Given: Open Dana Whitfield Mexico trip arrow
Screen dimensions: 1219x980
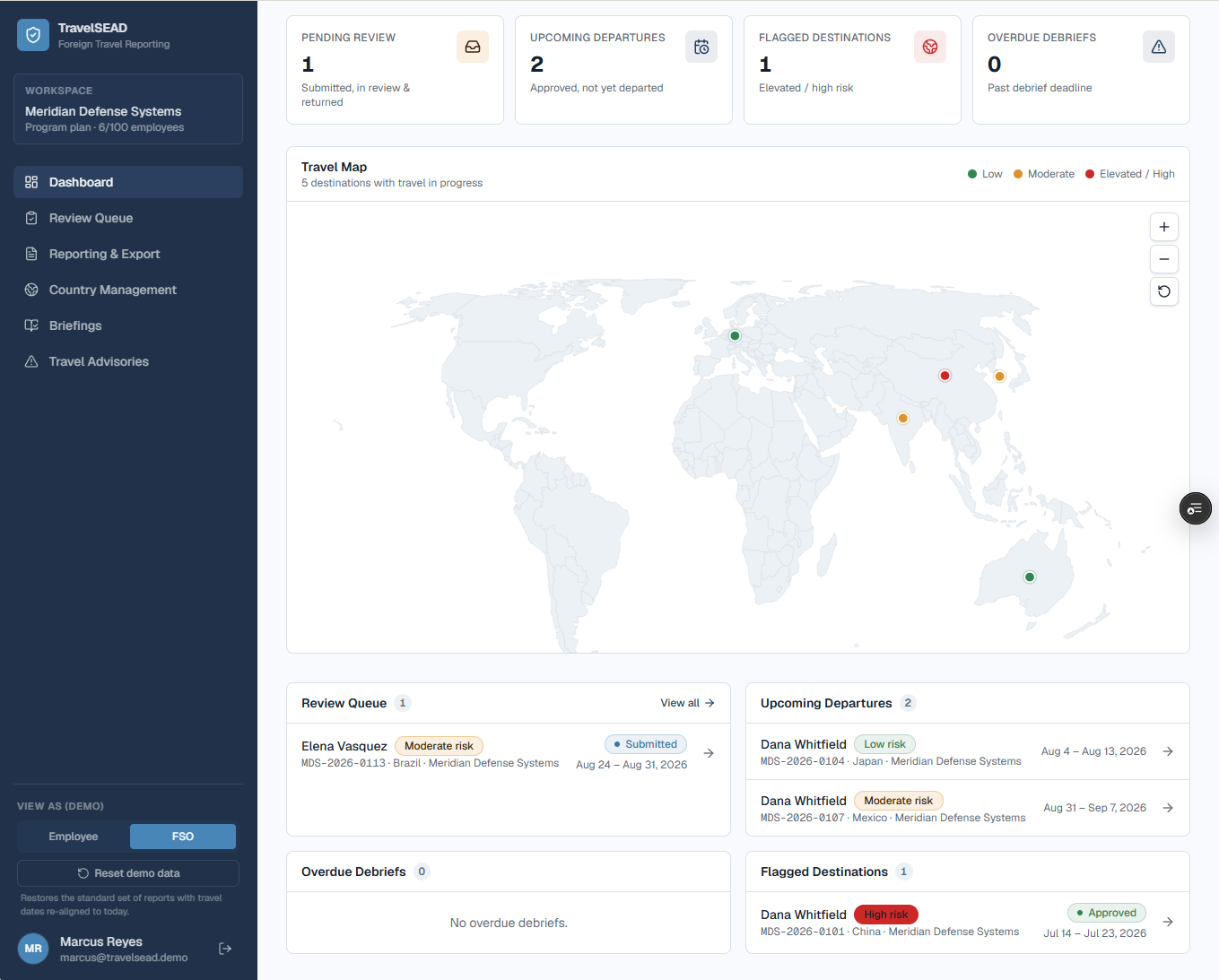Looking at the screenshot, I should (1168, 808).
